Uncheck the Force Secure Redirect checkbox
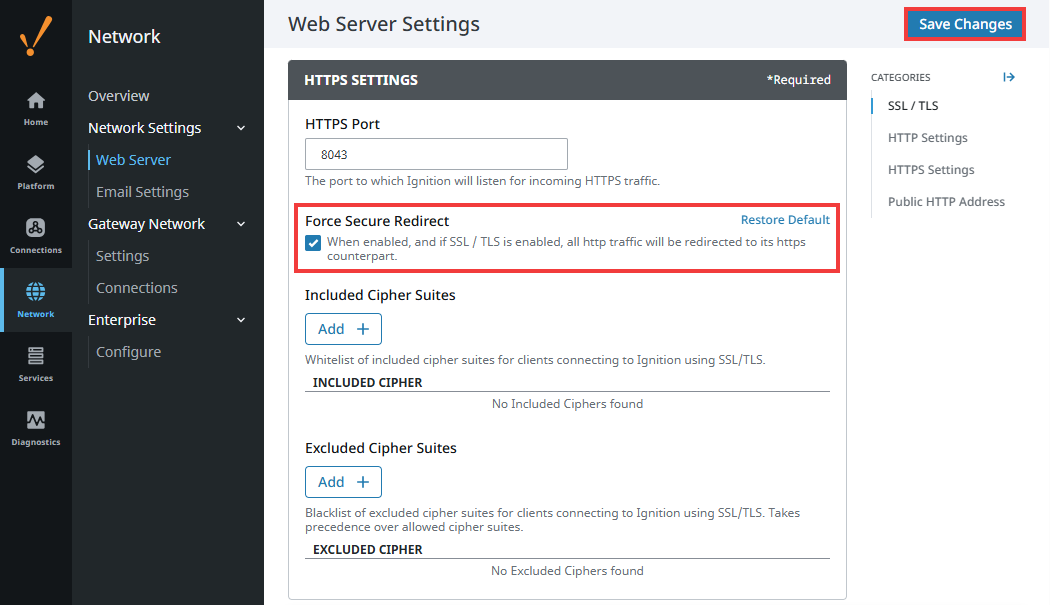This screenshot has width=1050, height=605. point(313,243)
